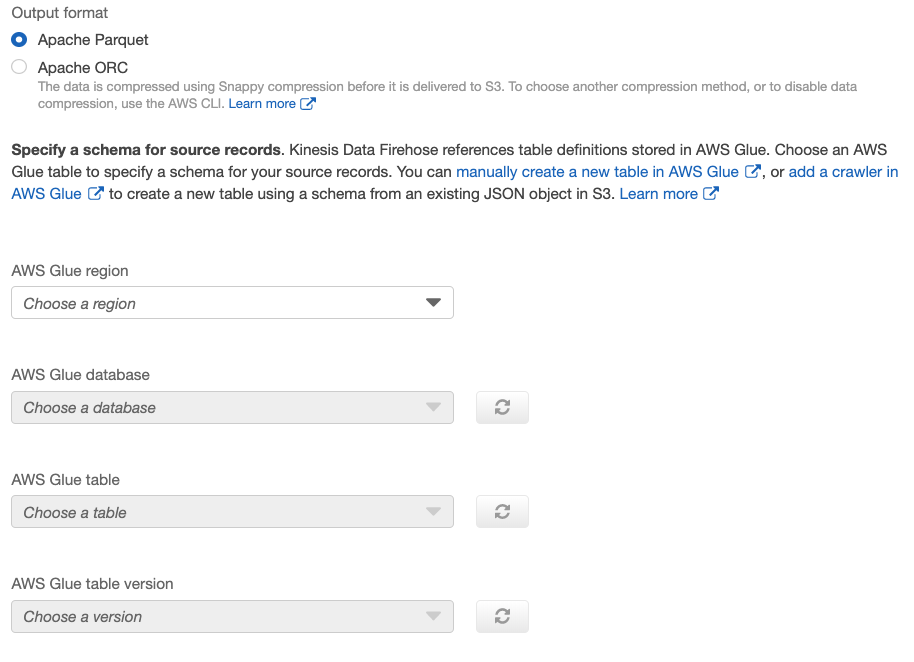Open the AWS Glue table dropdown
The image size is (914, 662).
click(x=232, y=512)
